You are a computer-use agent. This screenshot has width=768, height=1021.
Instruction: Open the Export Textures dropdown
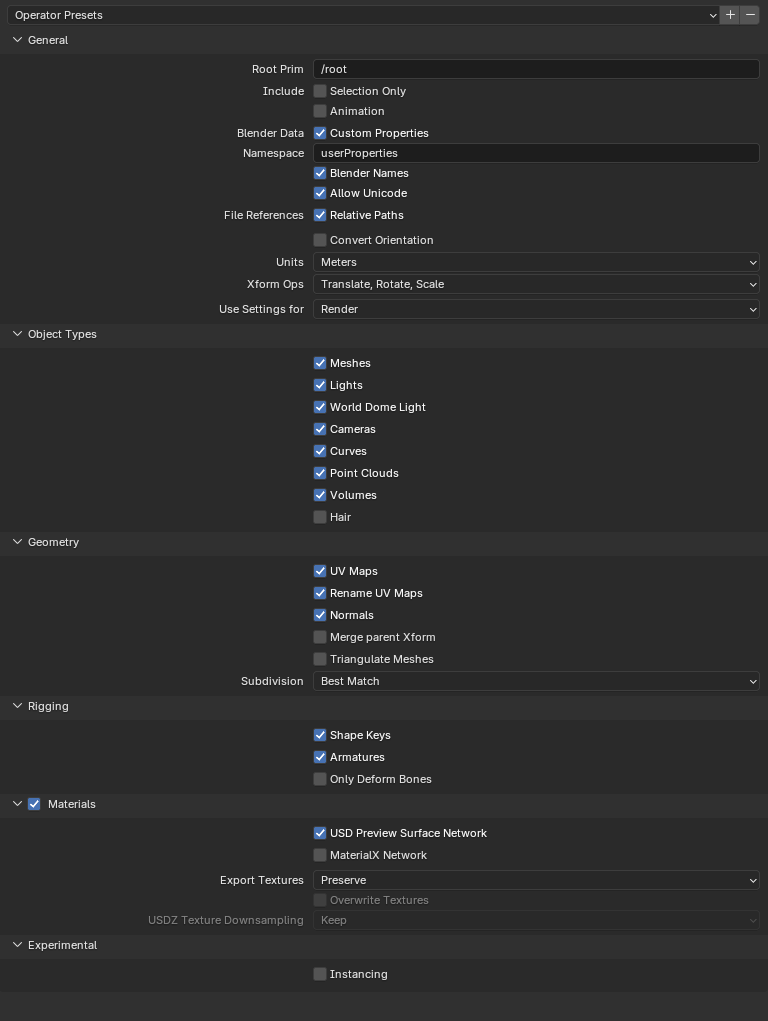pos(536,880)
